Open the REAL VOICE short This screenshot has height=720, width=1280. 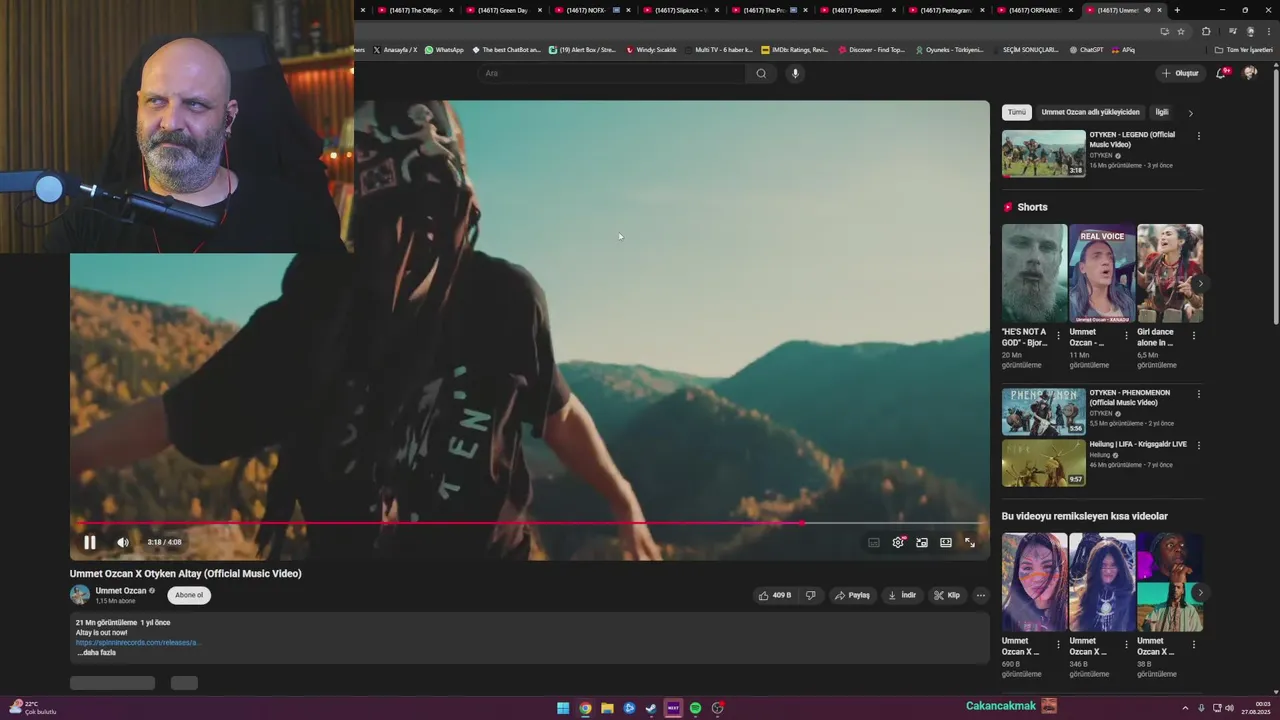pos(1102,273)
